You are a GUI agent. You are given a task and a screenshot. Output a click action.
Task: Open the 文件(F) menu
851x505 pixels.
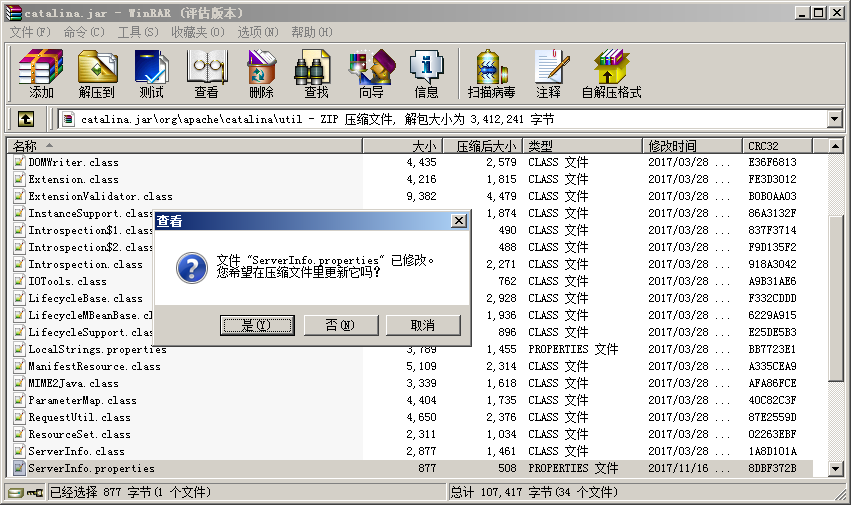point(30,32)
